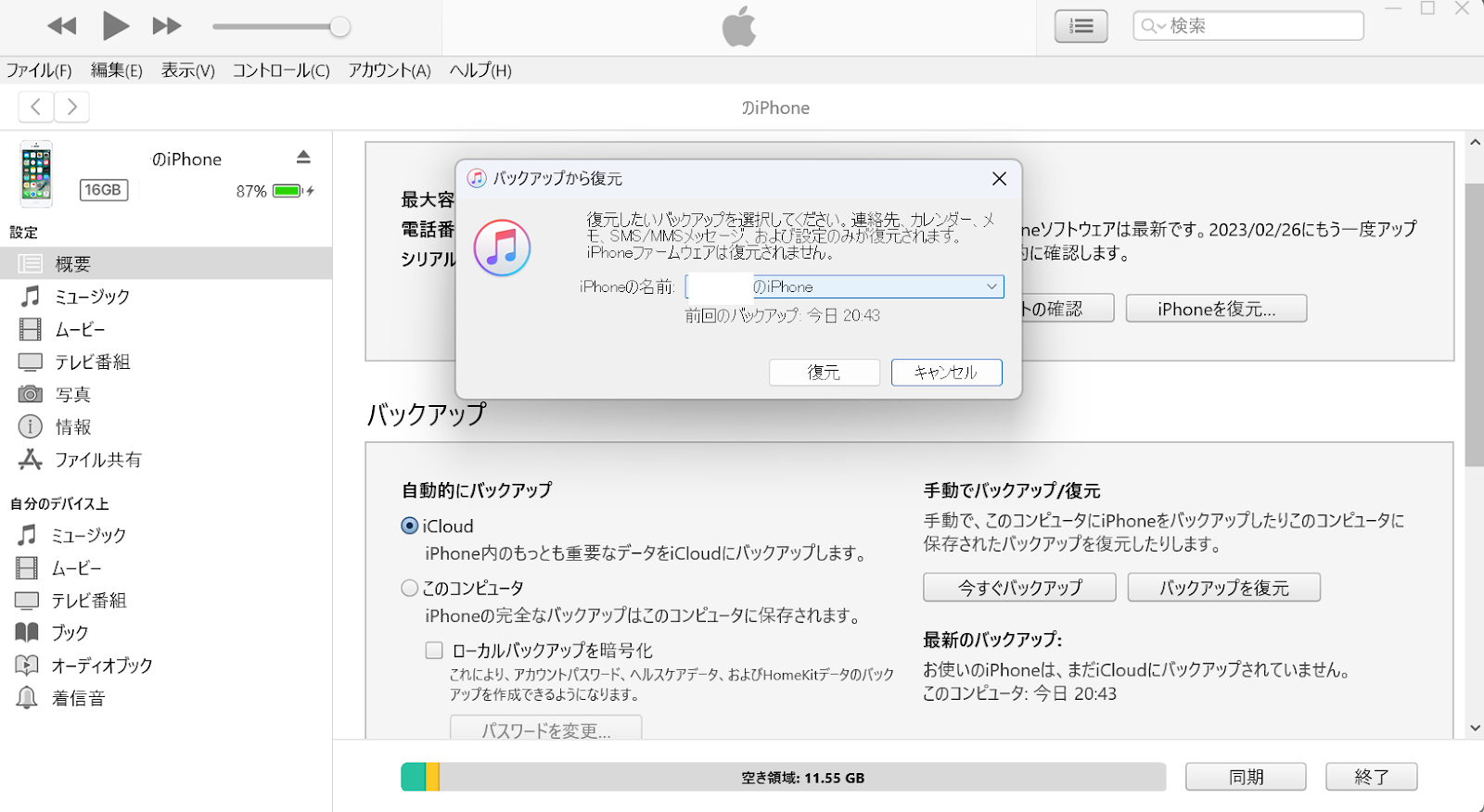1484x812 pixels.
Task: Open the 編集(E) menu
Action: [117, 70]
